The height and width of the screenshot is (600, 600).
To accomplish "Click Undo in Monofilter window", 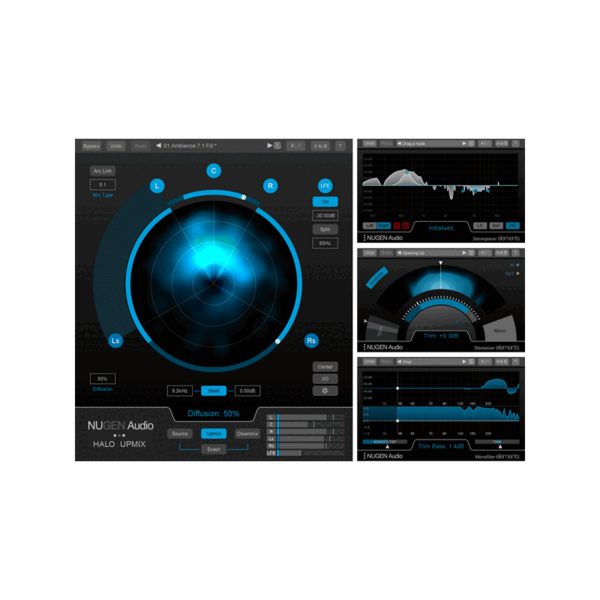I will 369,362.
